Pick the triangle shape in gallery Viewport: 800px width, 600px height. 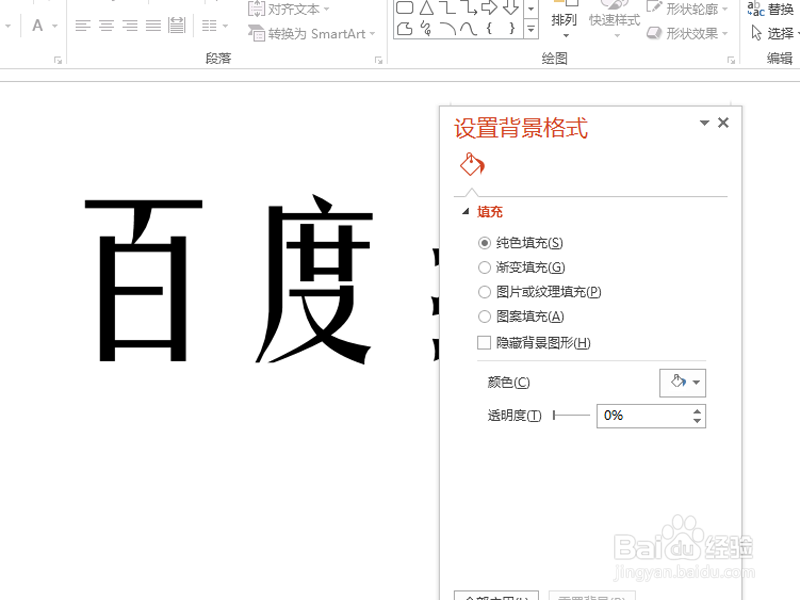427,8
